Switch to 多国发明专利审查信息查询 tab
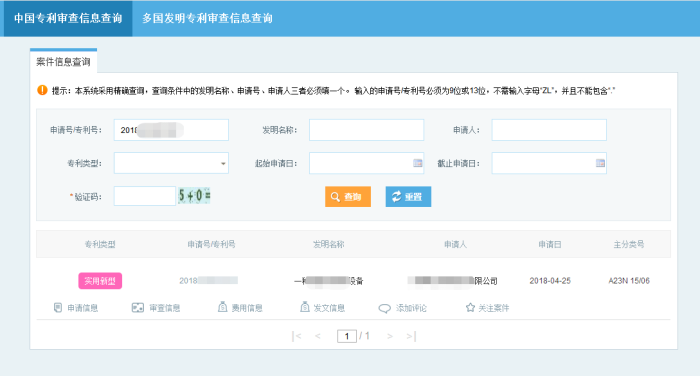The height and width of the screenshot is (376, 700). (207, 18)
